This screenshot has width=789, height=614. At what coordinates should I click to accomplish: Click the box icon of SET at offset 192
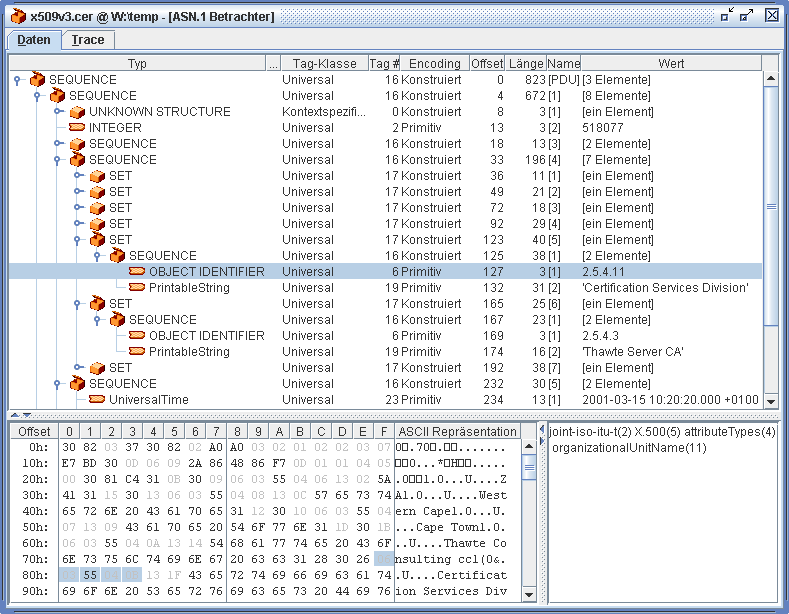[x=97, y=368]
